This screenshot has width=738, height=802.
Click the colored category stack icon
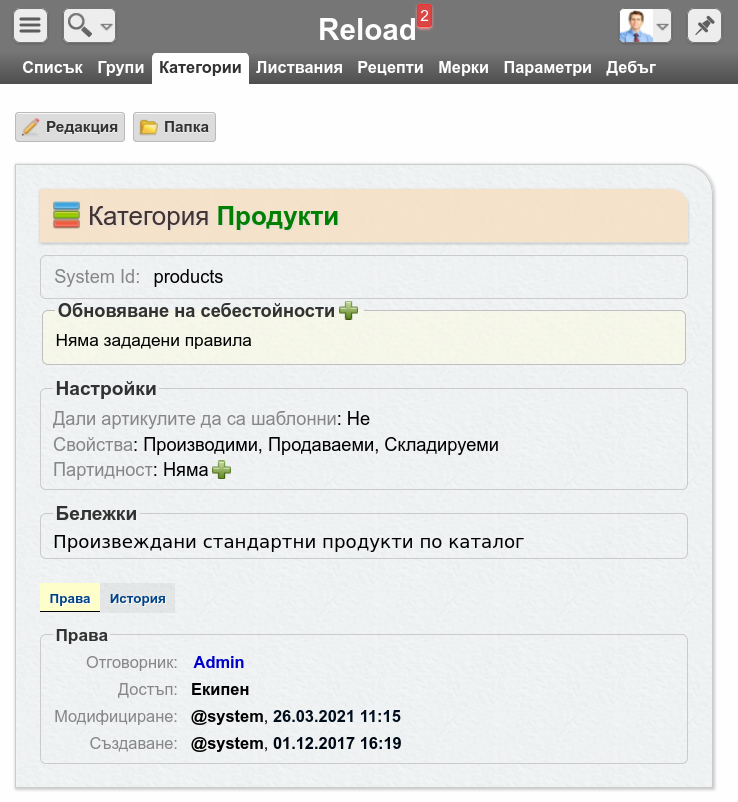66,215
